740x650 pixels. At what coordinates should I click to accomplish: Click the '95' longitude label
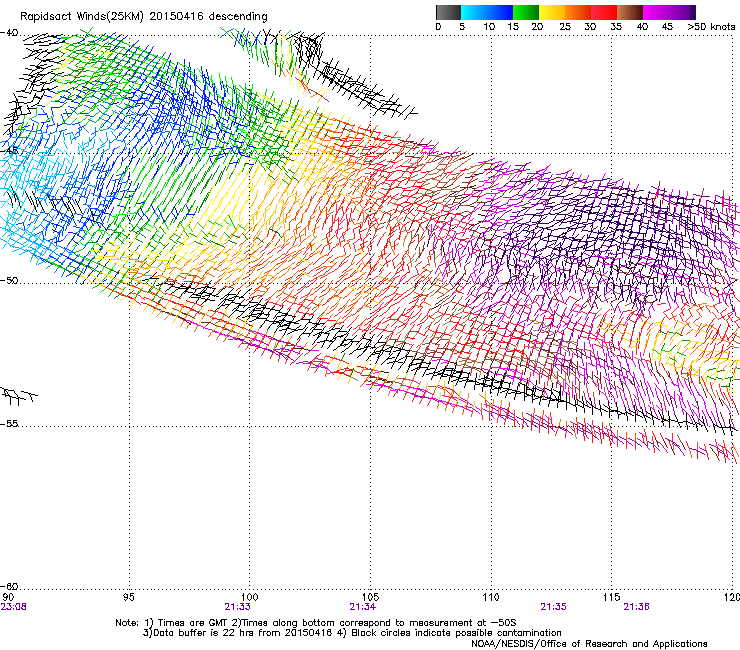(128, 598)
